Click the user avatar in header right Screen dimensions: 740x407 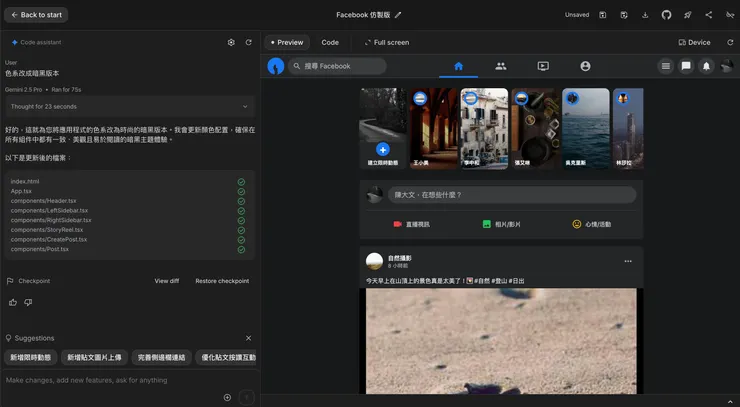point(727,66)
